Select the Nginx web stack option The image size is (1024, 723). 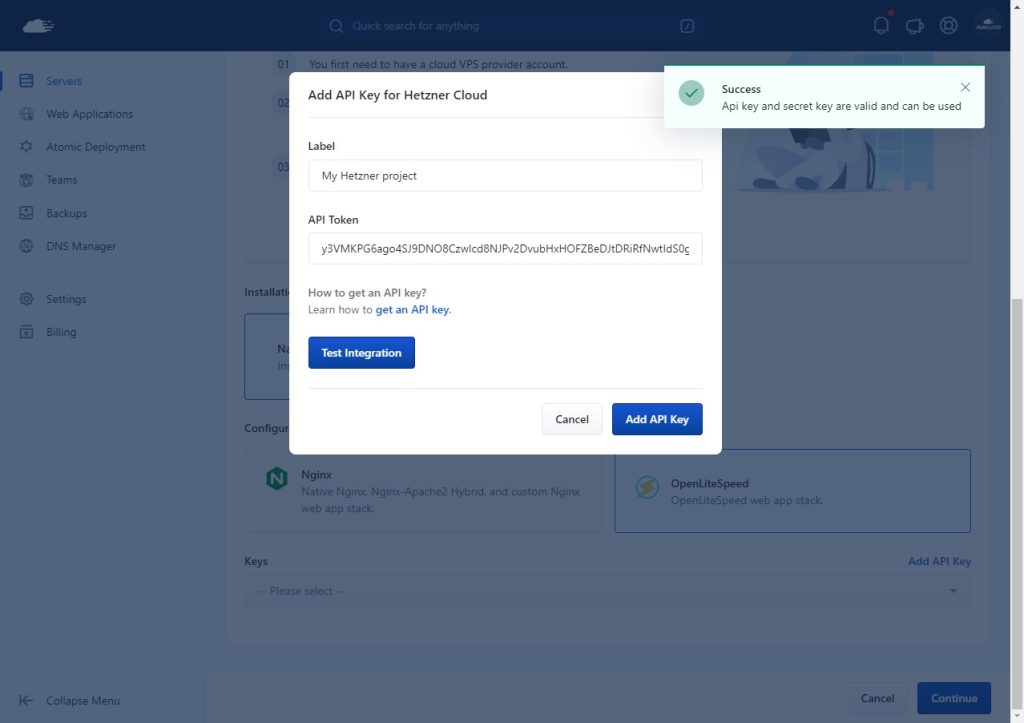423,490
